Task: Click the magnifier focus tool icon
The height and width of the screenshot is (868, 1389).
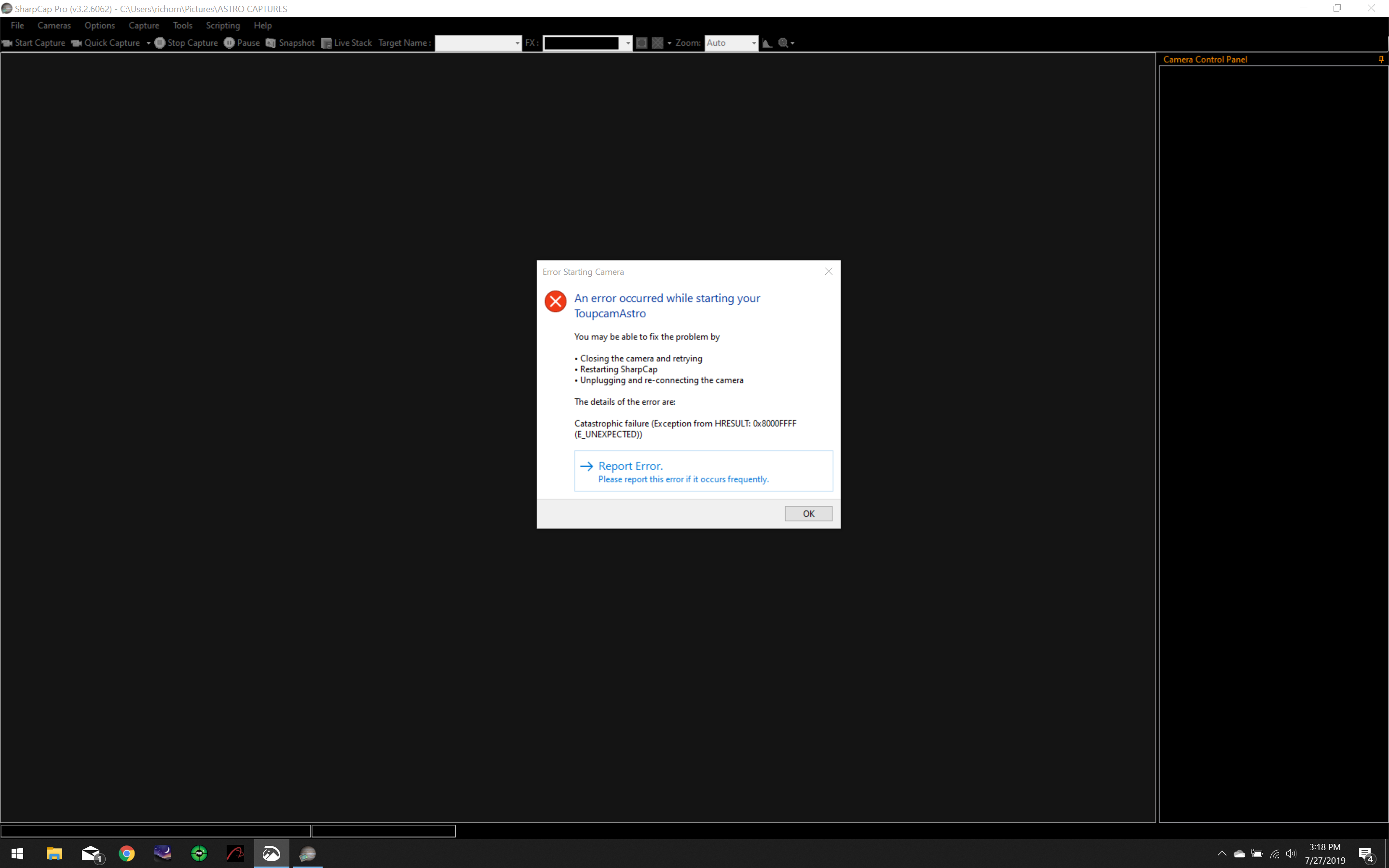Action: (x=783, y=43)
